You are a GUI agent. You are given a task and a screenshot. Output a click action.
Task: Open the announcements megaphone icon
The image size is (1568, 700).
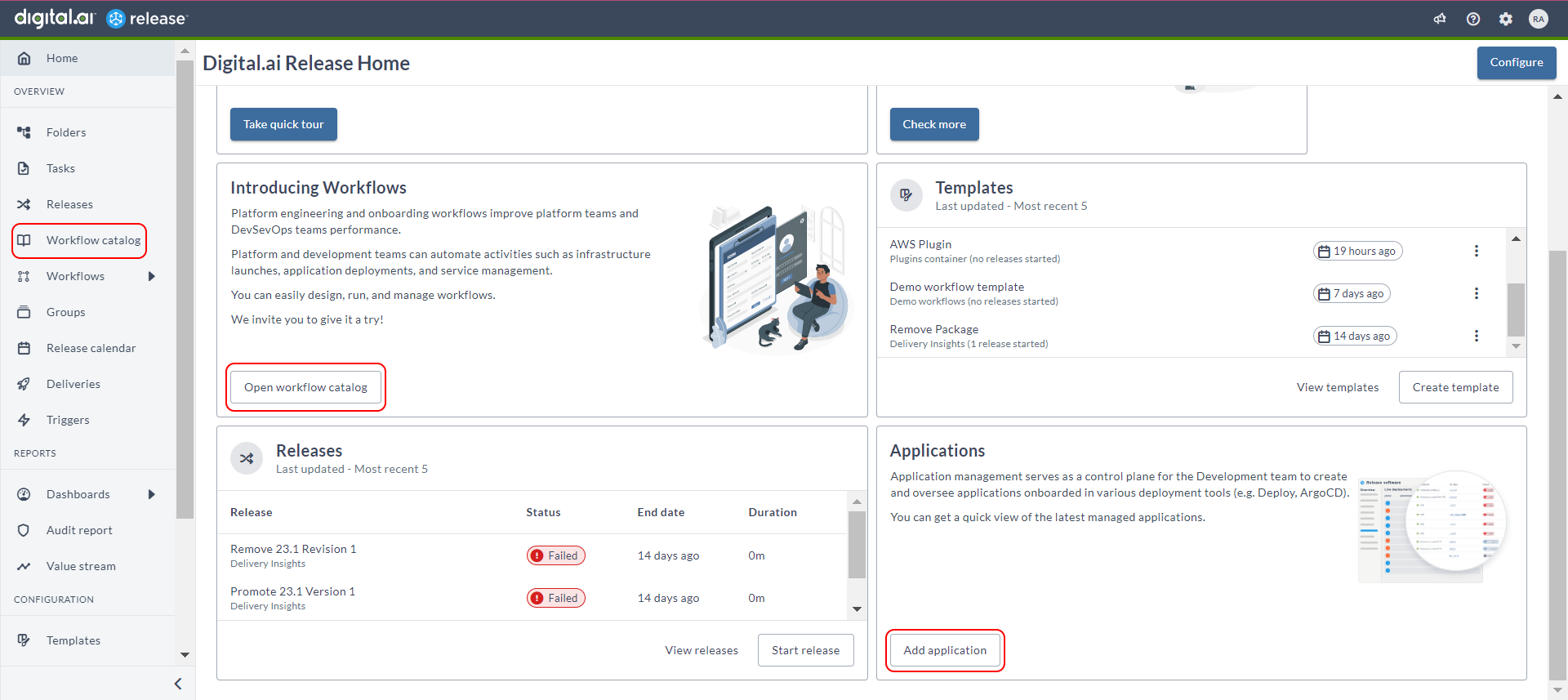tap(1440, 19)
